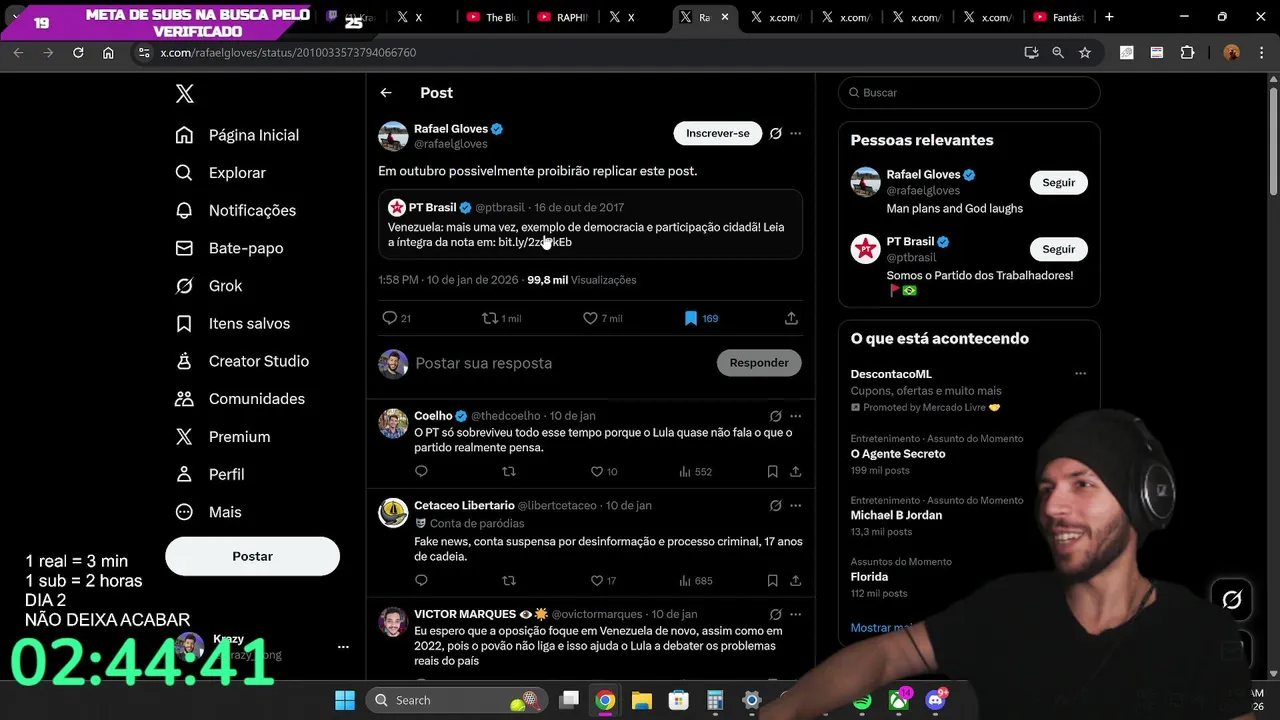Screen dimensions: 1280x720
Task: Open the more options on Cetaceo Libertario's reply
Action: 795,506
